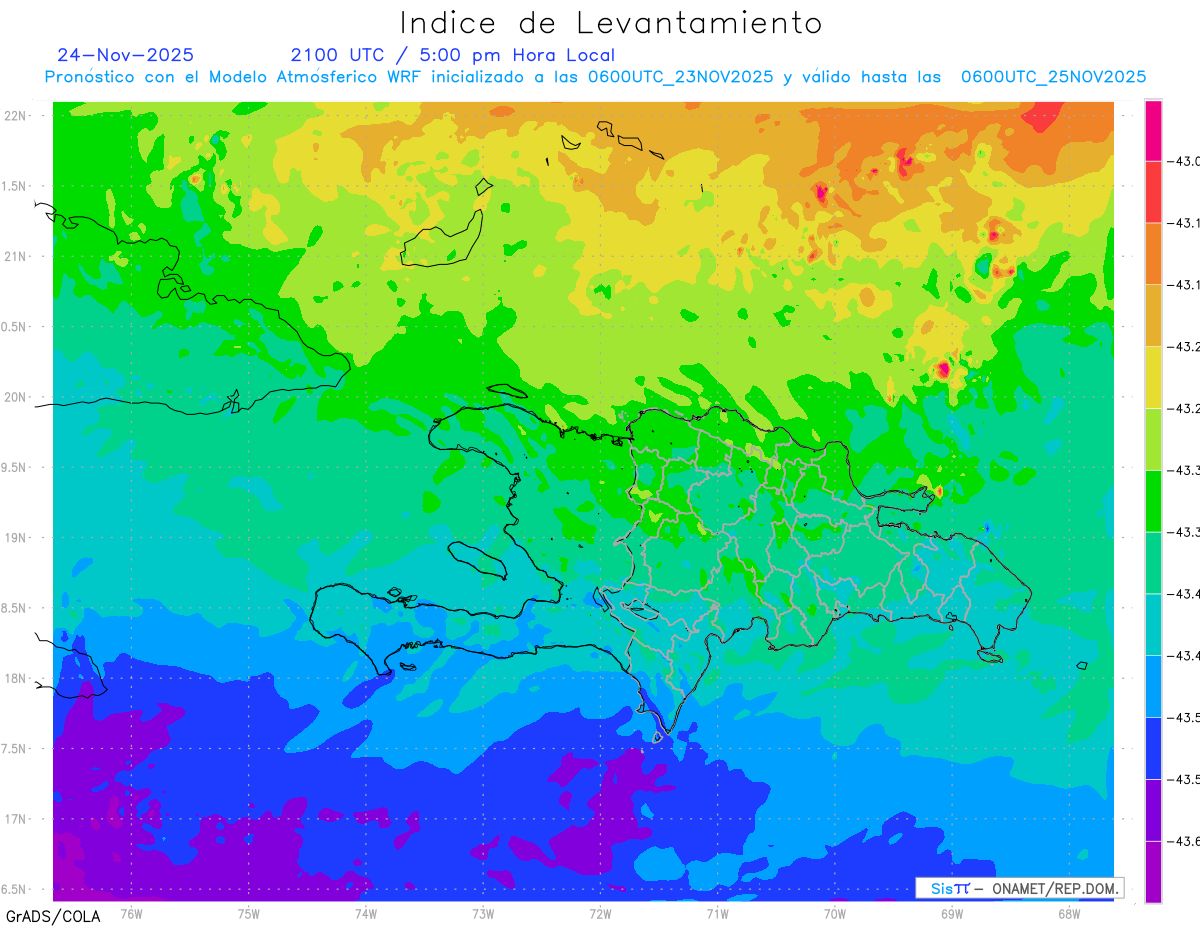Click the 'Pronostico con el Modelo Atmosferico WRF' line
The height and width of the screenshot is (927, 1200).
point(595,77)
